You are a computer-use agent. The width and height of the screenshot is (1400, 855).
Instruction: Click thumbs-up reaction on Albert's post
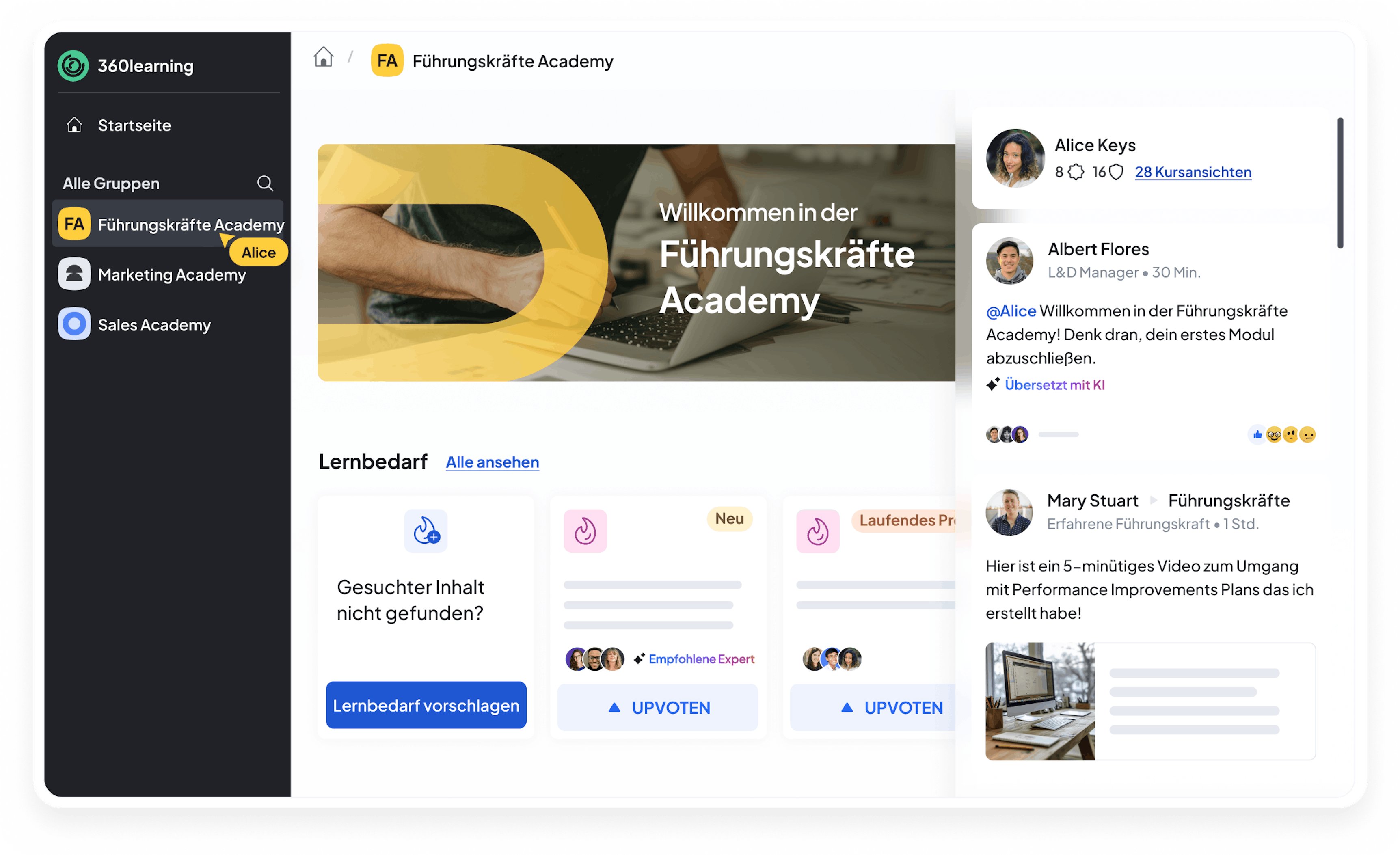coord(1257,434)
